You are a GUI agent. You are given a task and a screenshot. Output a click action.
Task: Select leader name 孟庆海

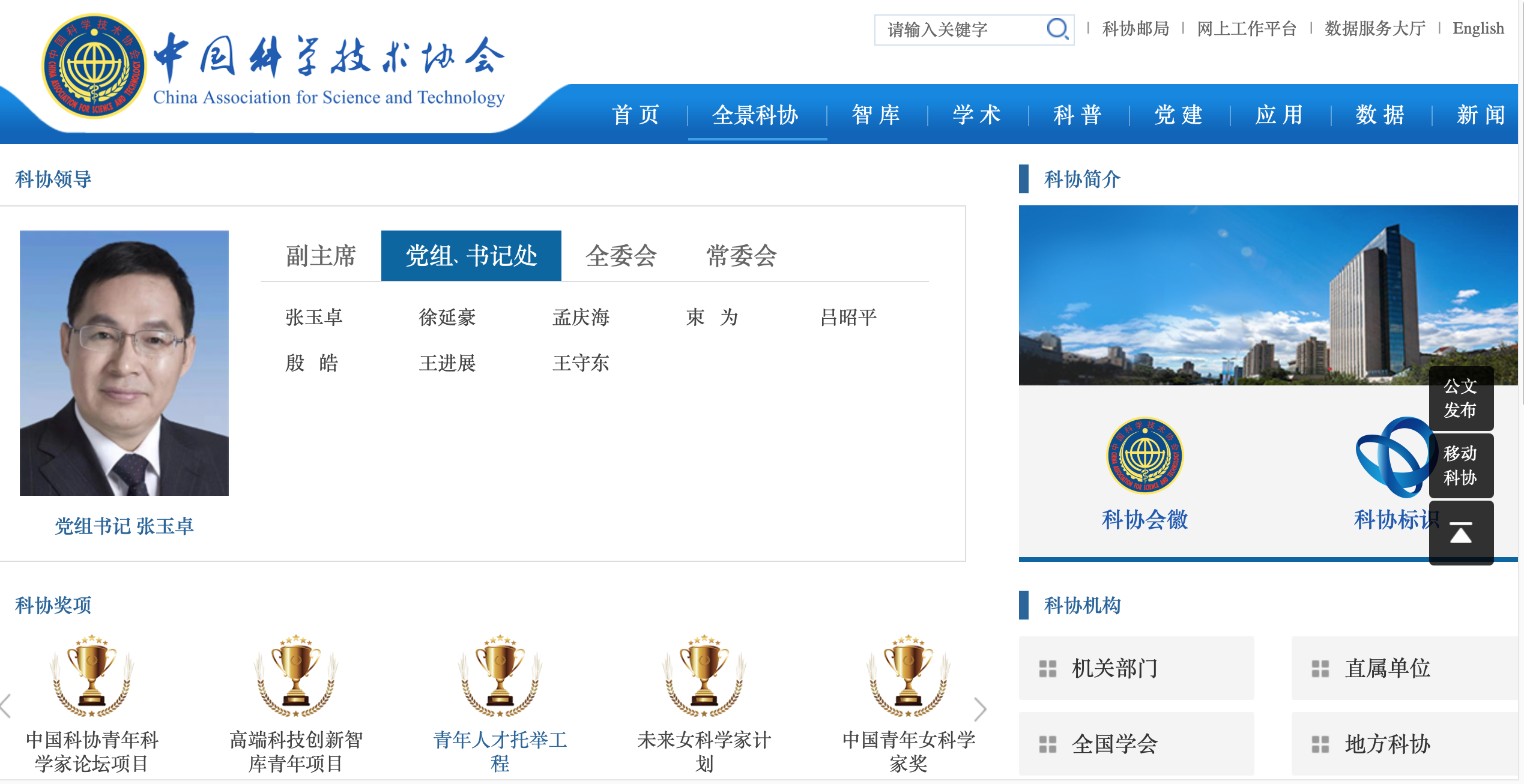pos(581,317)
